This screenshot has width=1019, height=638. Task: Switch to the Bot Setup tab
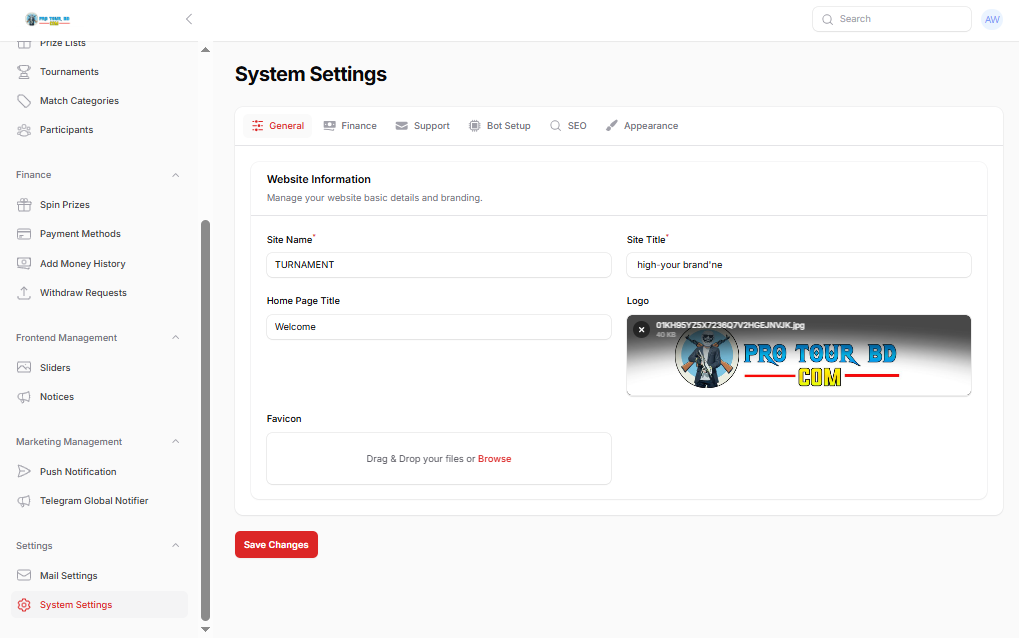coord(499,126)
